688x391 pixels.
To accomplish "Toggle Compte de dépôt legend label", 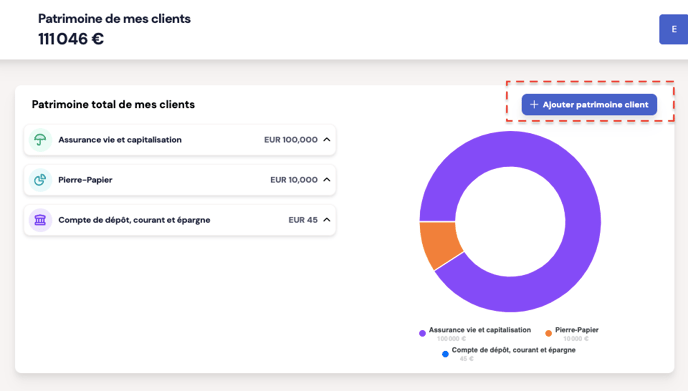I will point(513,350).
